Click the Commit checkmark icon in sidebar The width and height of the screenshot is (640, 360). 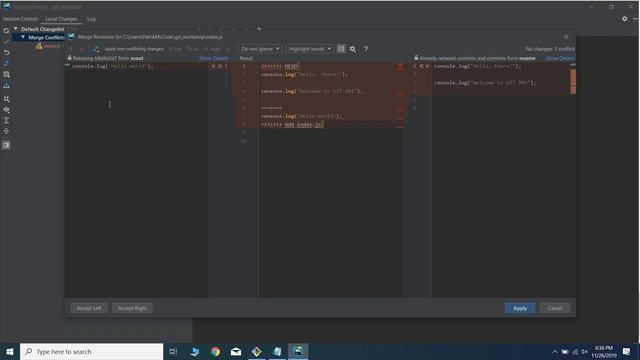tap(6, 41)
